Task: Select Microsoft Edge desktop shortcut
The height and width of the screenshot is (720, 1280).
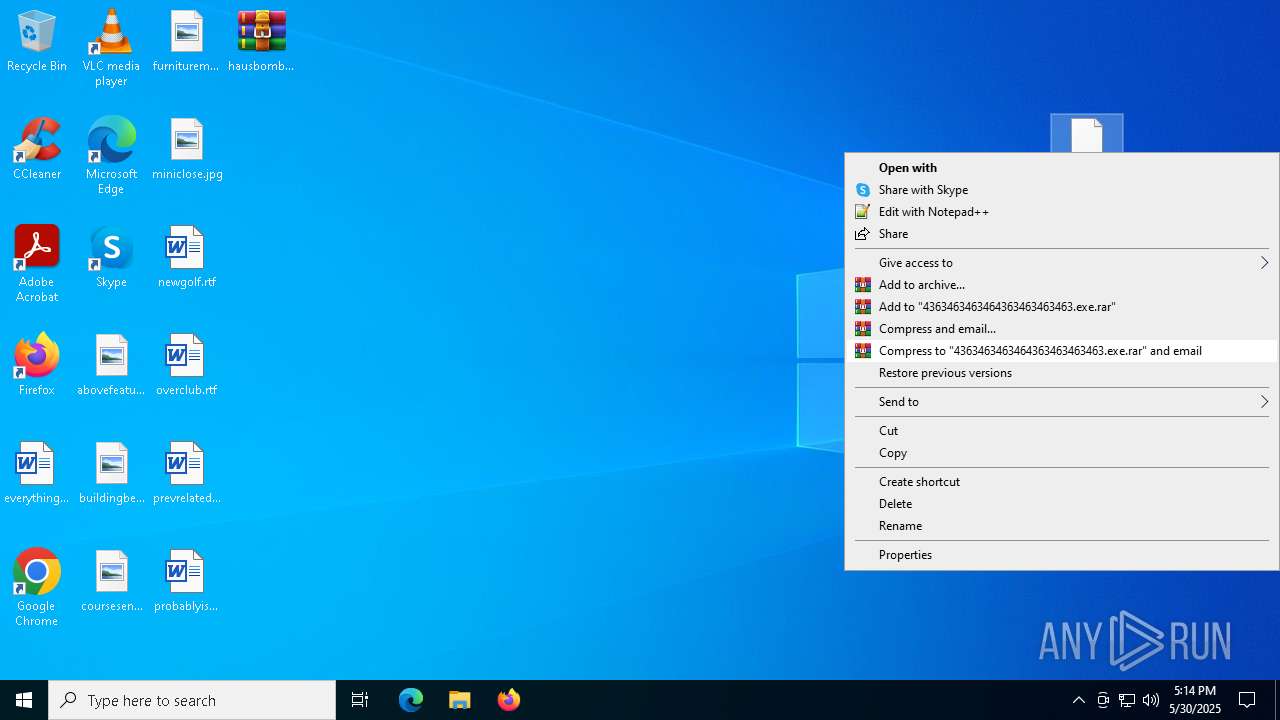Action: pyautogui.click(x=111, y=156)
